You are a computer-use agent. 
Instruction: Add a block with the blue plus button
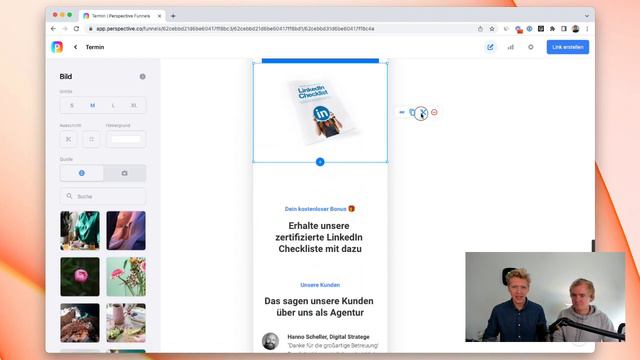click(320, 162)
